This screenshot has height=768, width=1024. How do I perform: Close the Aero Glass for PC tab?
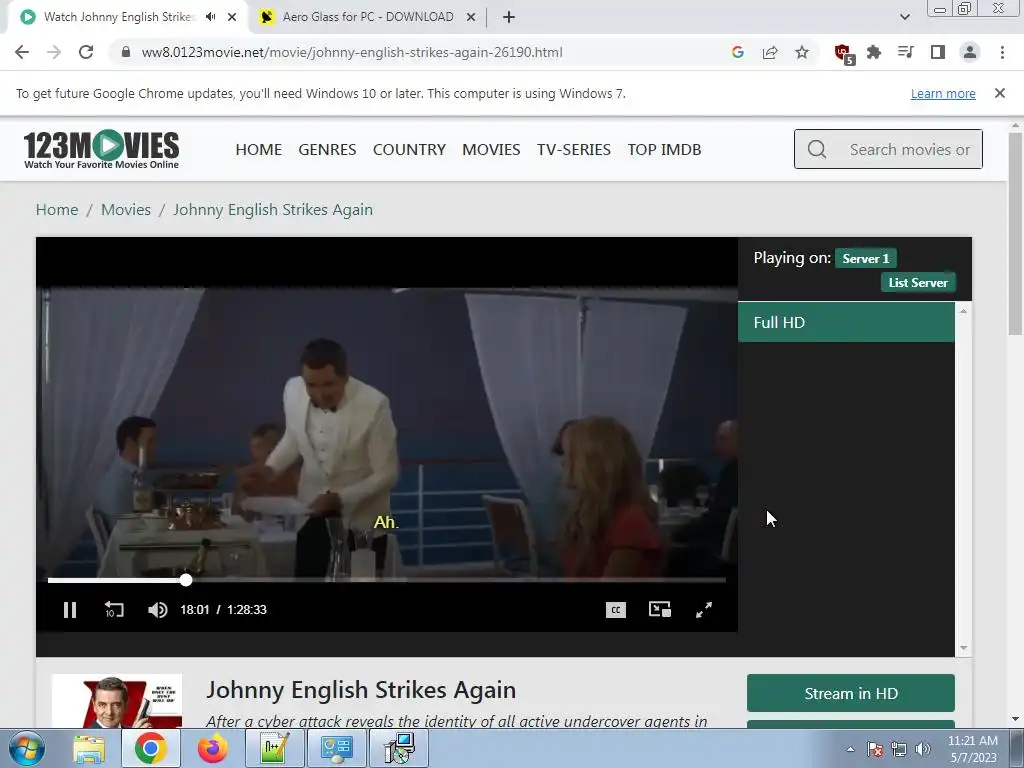point(471,17)
